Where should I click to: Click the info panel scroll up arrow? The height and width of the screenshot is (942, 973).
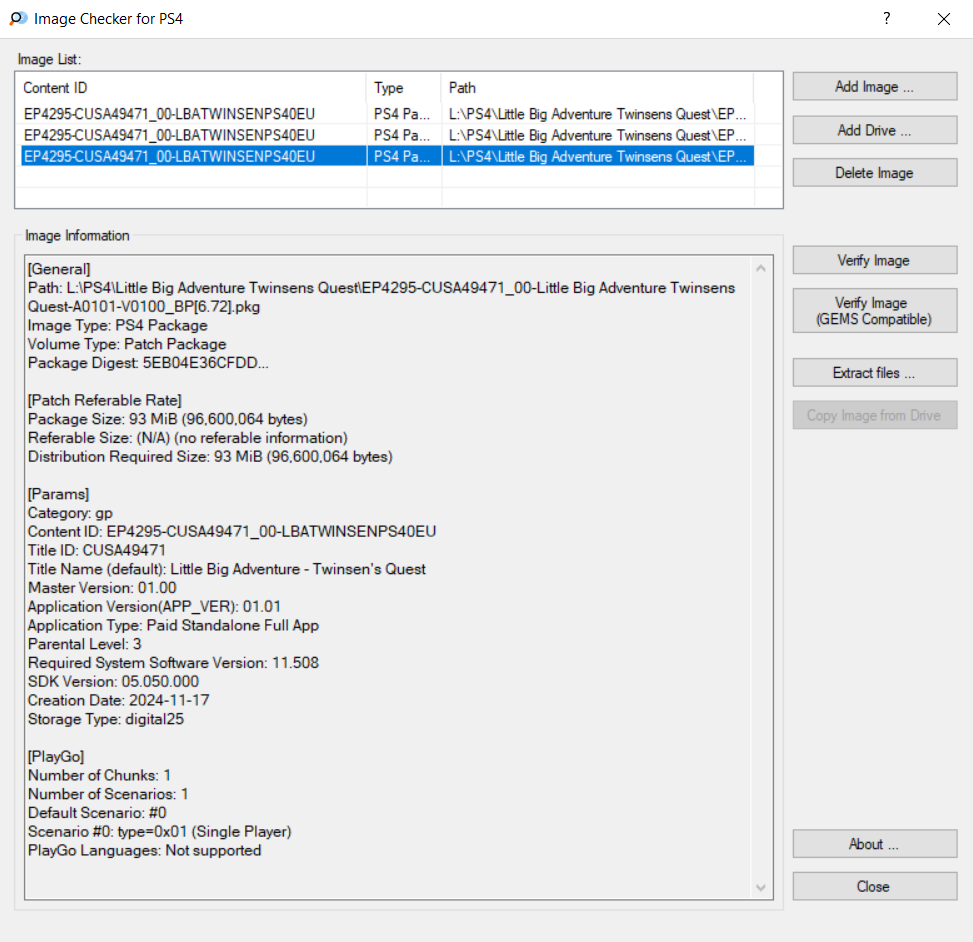761,268
